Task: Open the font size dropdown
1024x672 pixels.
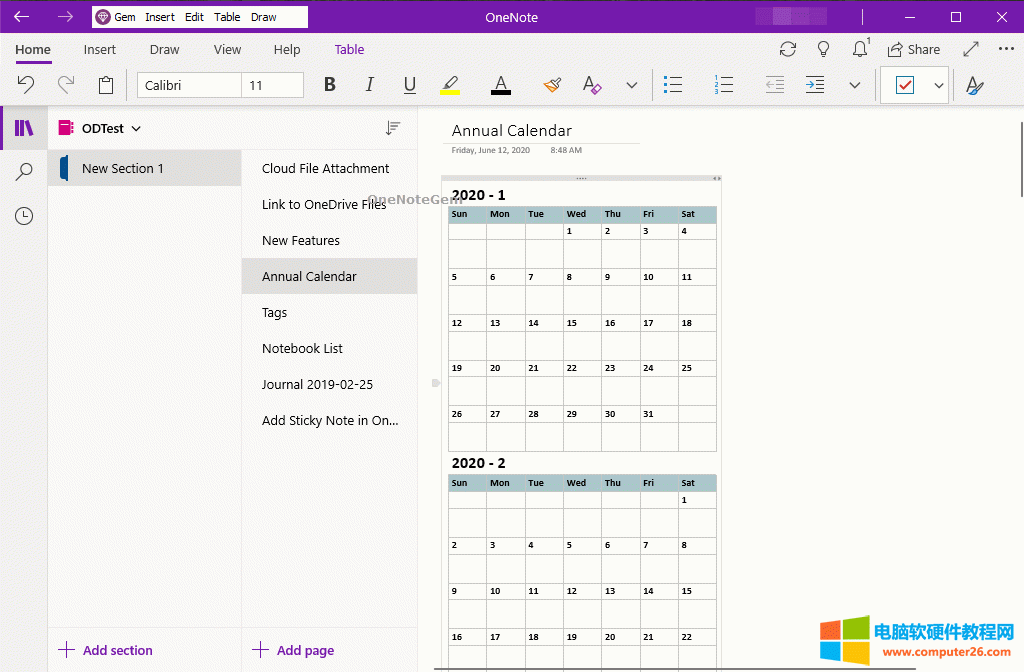Action: 273,85
